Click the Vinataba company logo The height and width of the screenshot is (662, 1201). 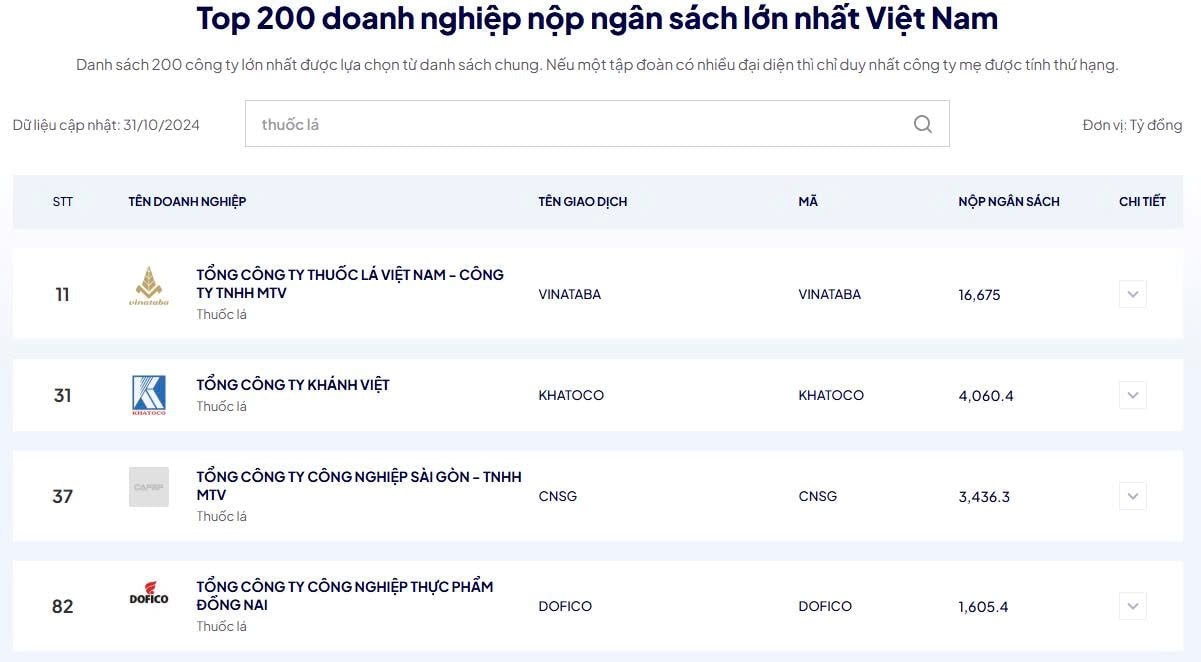click(149, 287)
